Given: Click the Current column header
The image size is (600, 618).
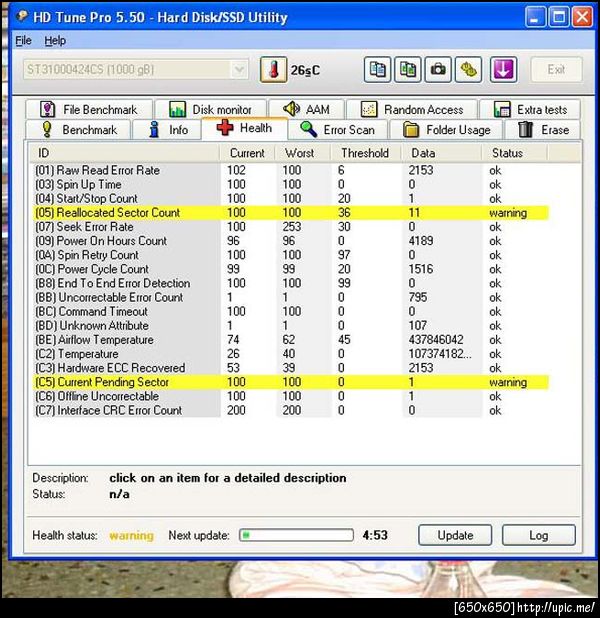Looking at the screenshot, I should coord(247,153).
